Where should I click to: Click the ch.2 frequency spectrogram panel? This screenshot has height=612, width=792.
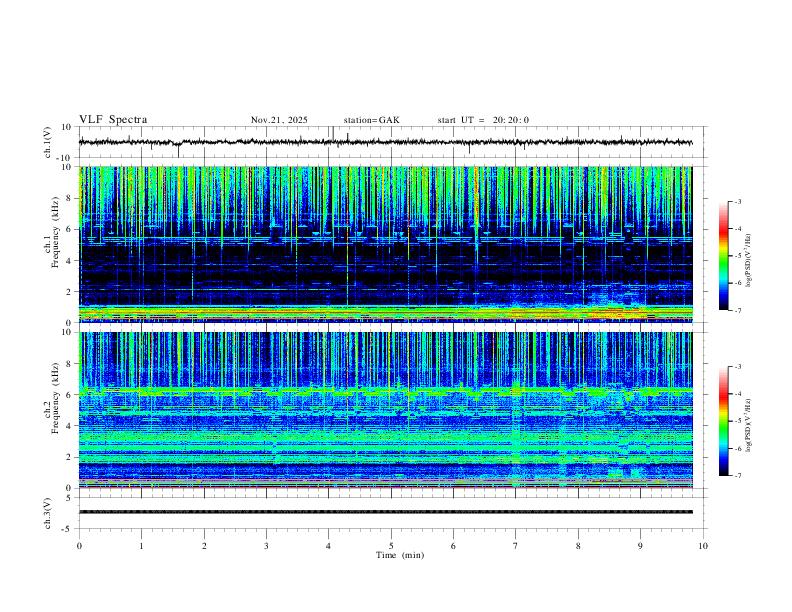pyautogui.click(x=385, y=410)
